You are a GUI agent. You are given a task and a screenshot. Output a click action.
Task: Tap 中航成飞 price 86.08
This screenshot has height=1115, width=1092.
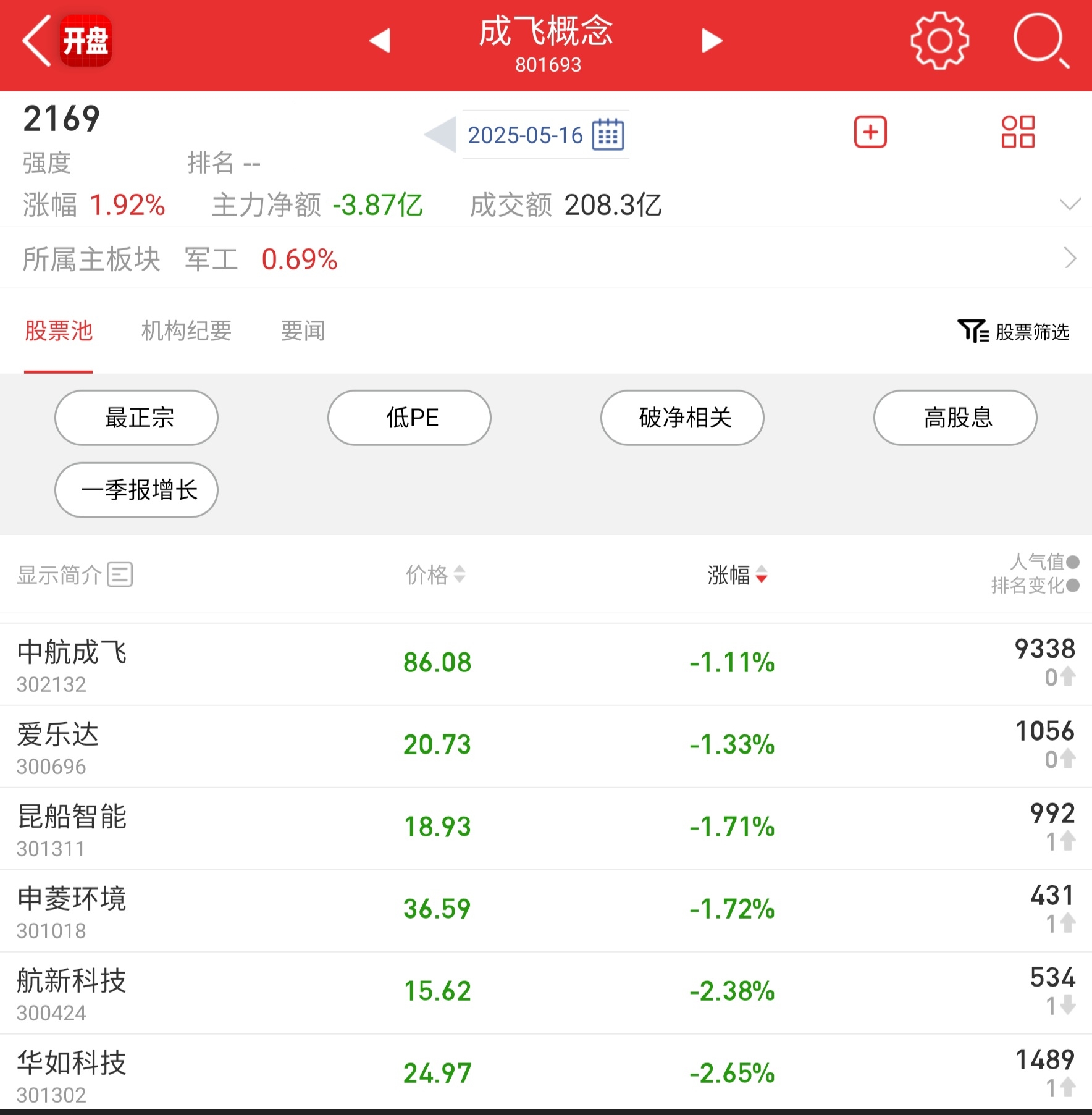[437, 663]
